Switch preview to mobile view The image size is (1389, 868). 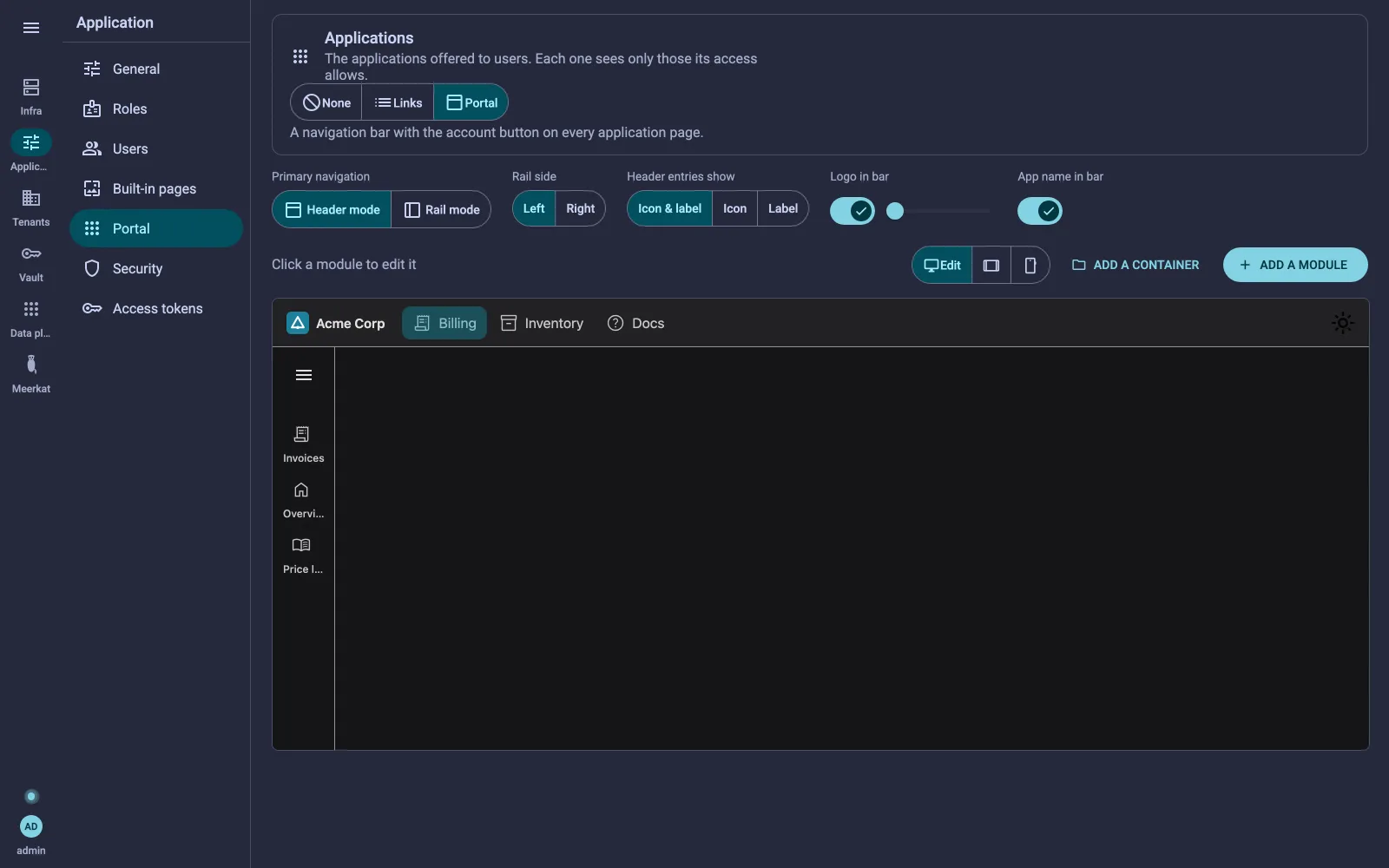click(x=1030, y=265)
